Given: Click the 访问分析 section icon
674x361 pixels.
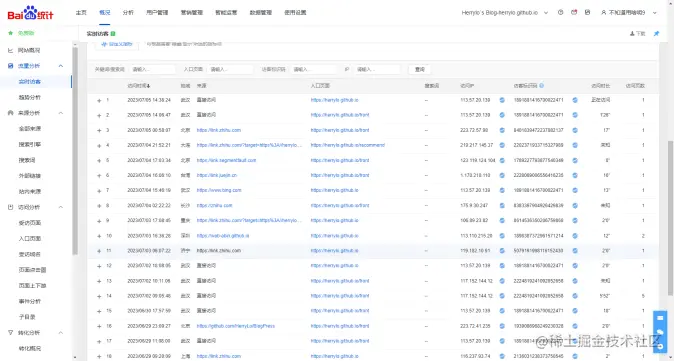Looking at the screenshot, I should point(11,207).
